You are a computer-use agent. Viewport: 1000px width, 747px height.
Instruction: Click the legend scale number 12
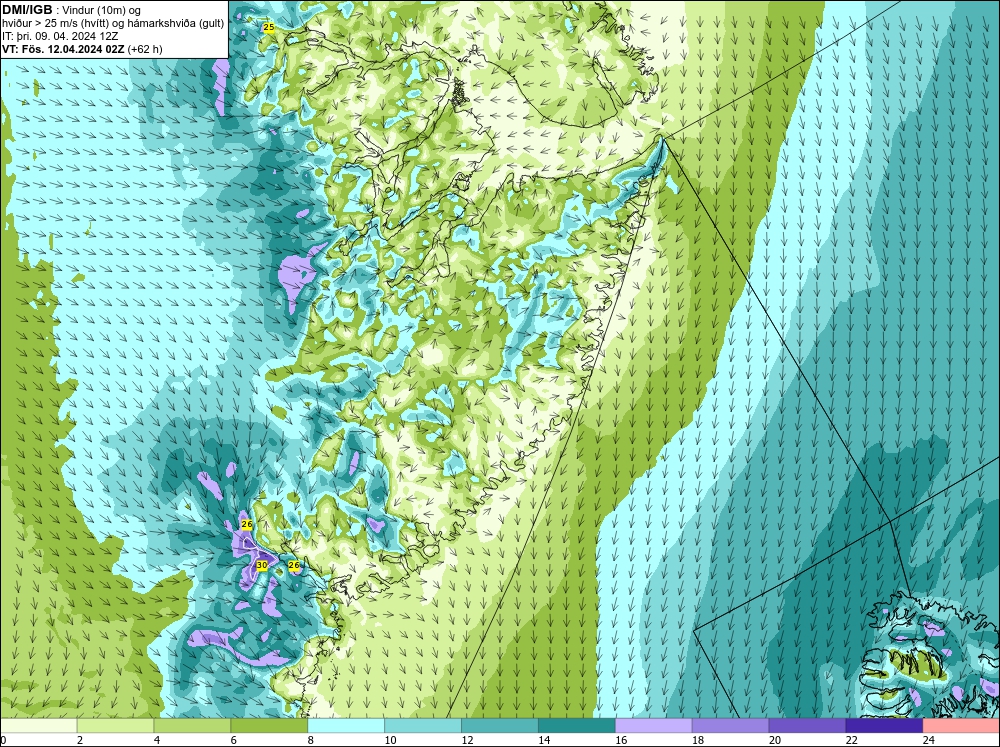click(x=467, y=740)
